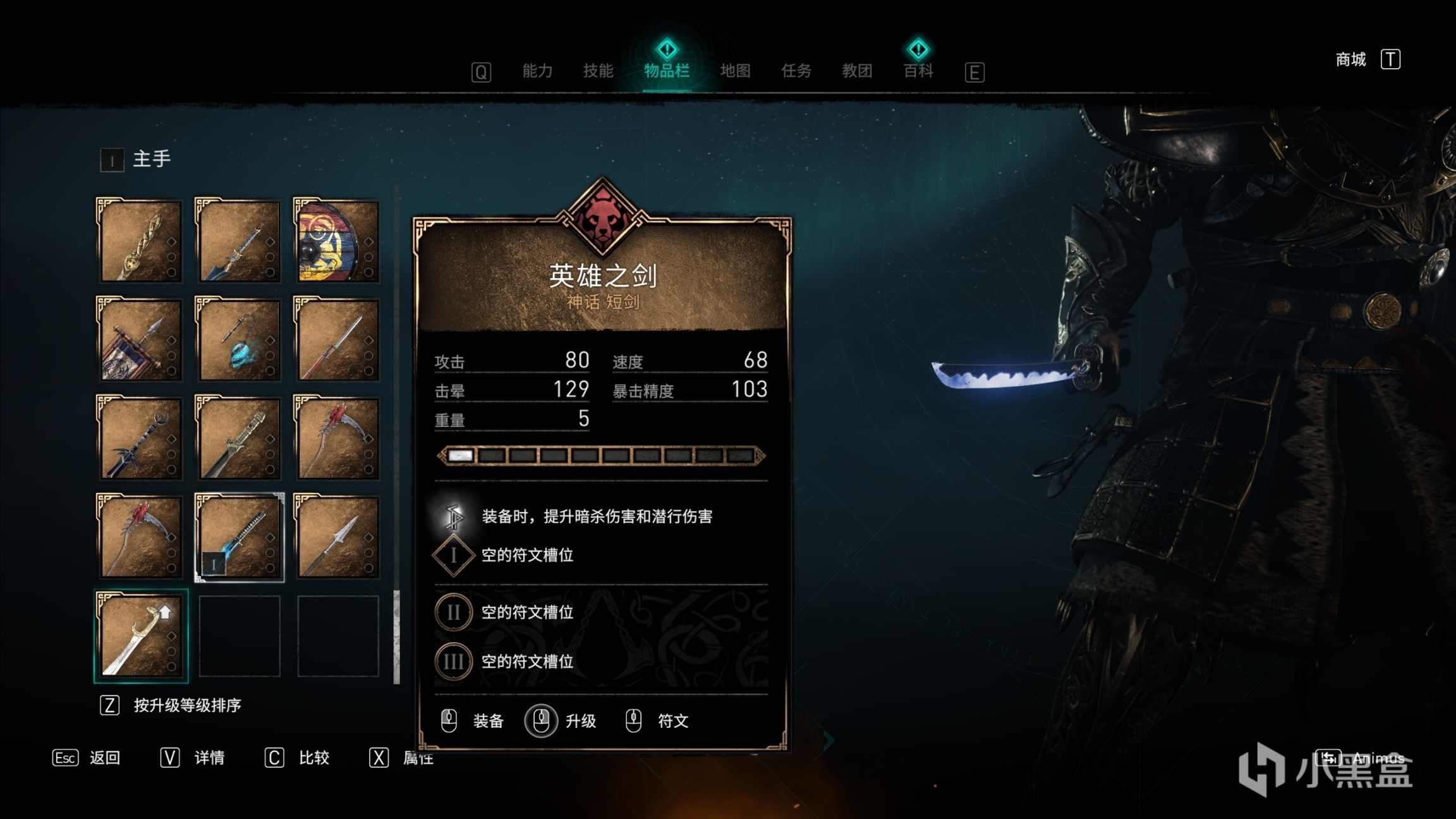Image resolution: width=1456 pixels, height=819 pixels.
Task: Select the round painted shield item
Action: point(337,241)
